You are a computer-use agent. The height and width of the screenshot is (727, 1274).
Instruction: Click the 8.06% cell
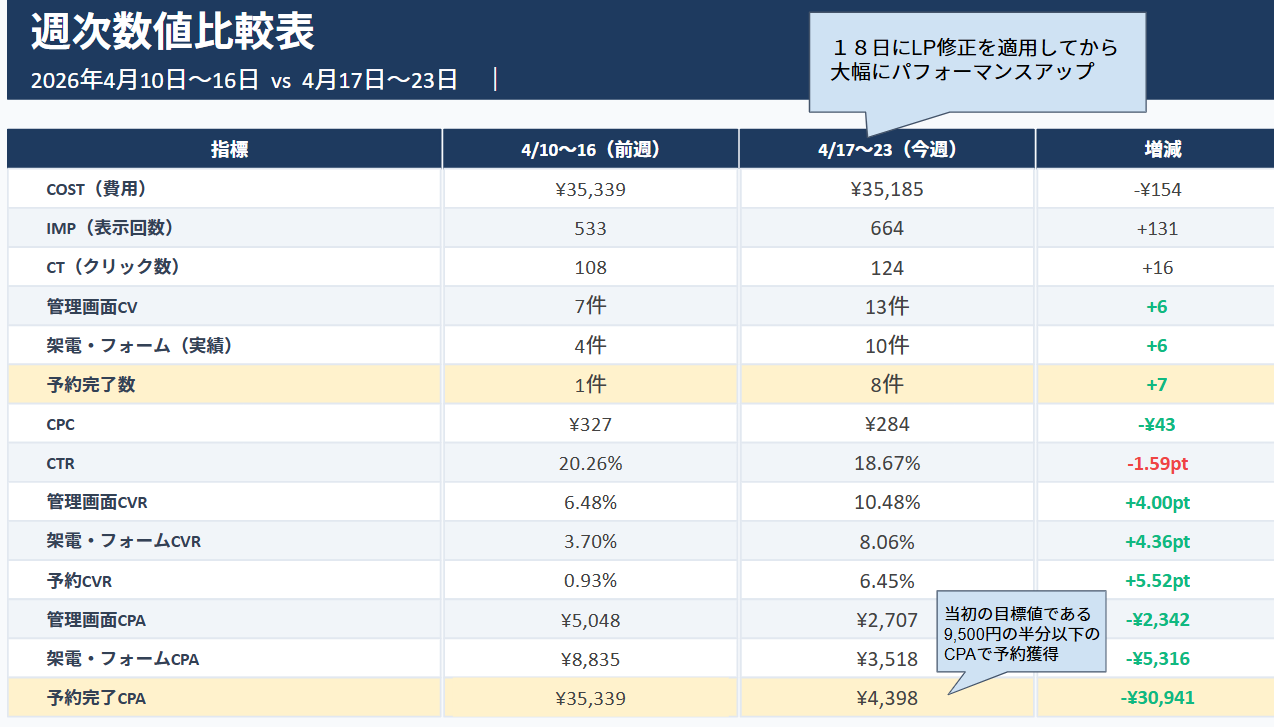[887, 541]
